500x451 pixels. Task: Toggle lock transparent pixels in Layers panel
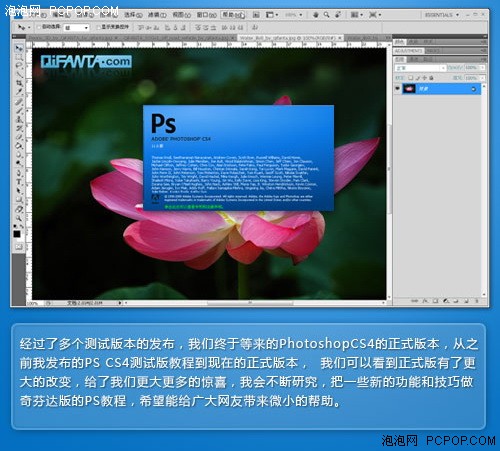[x=411, y=78]
